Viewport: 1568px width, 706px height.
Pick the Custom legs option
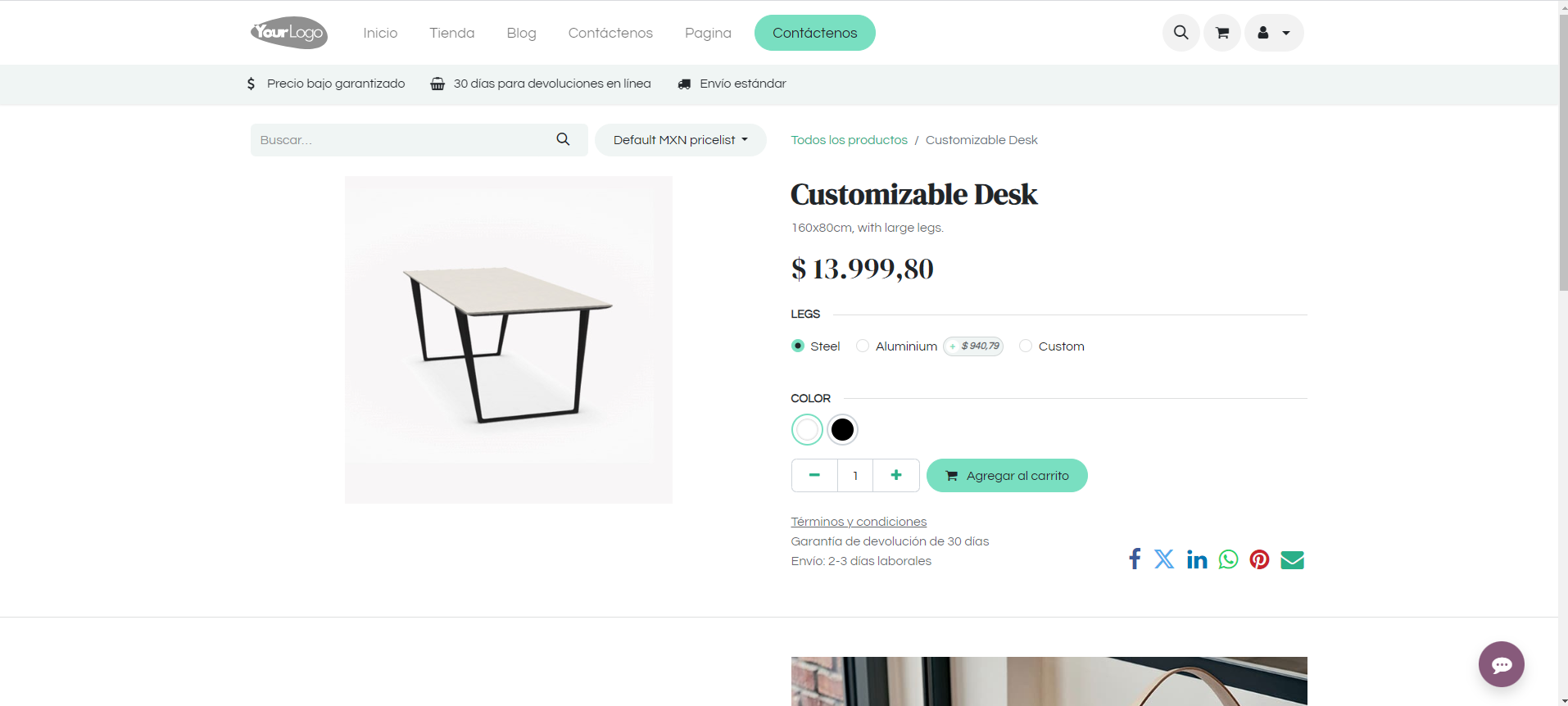(1026, 346)
